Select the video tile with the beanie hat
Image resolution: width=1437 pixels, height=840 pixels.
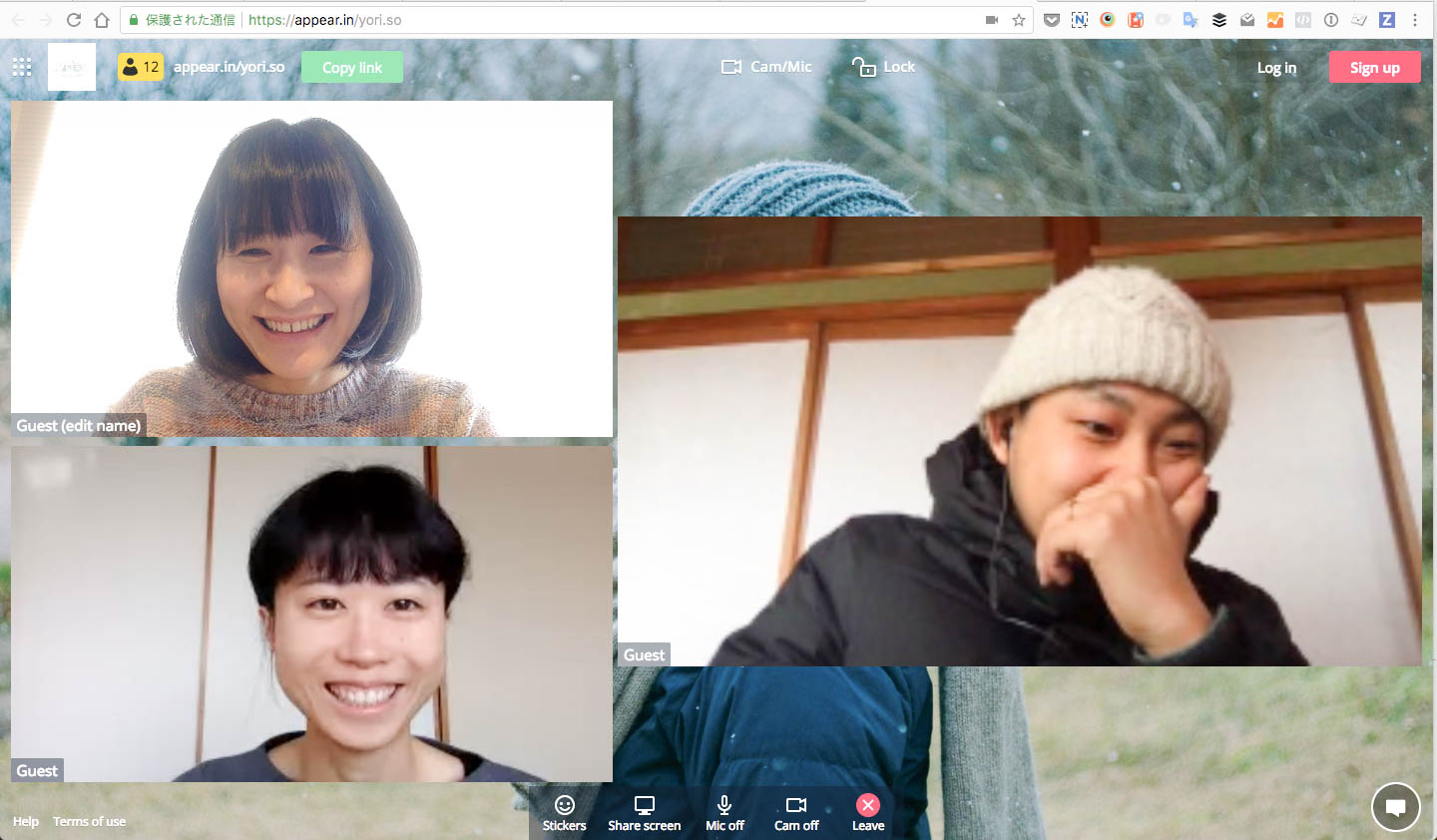coord(1020,441)
